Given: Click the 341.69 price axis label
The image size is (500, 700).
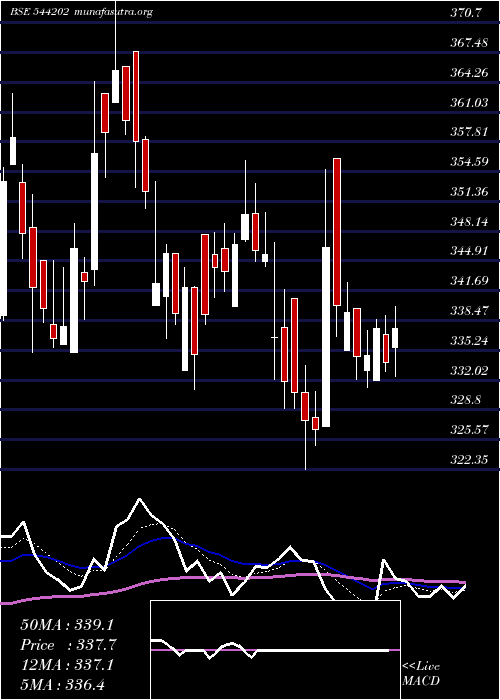Looking at the screenshot, I should coord(469,281).
